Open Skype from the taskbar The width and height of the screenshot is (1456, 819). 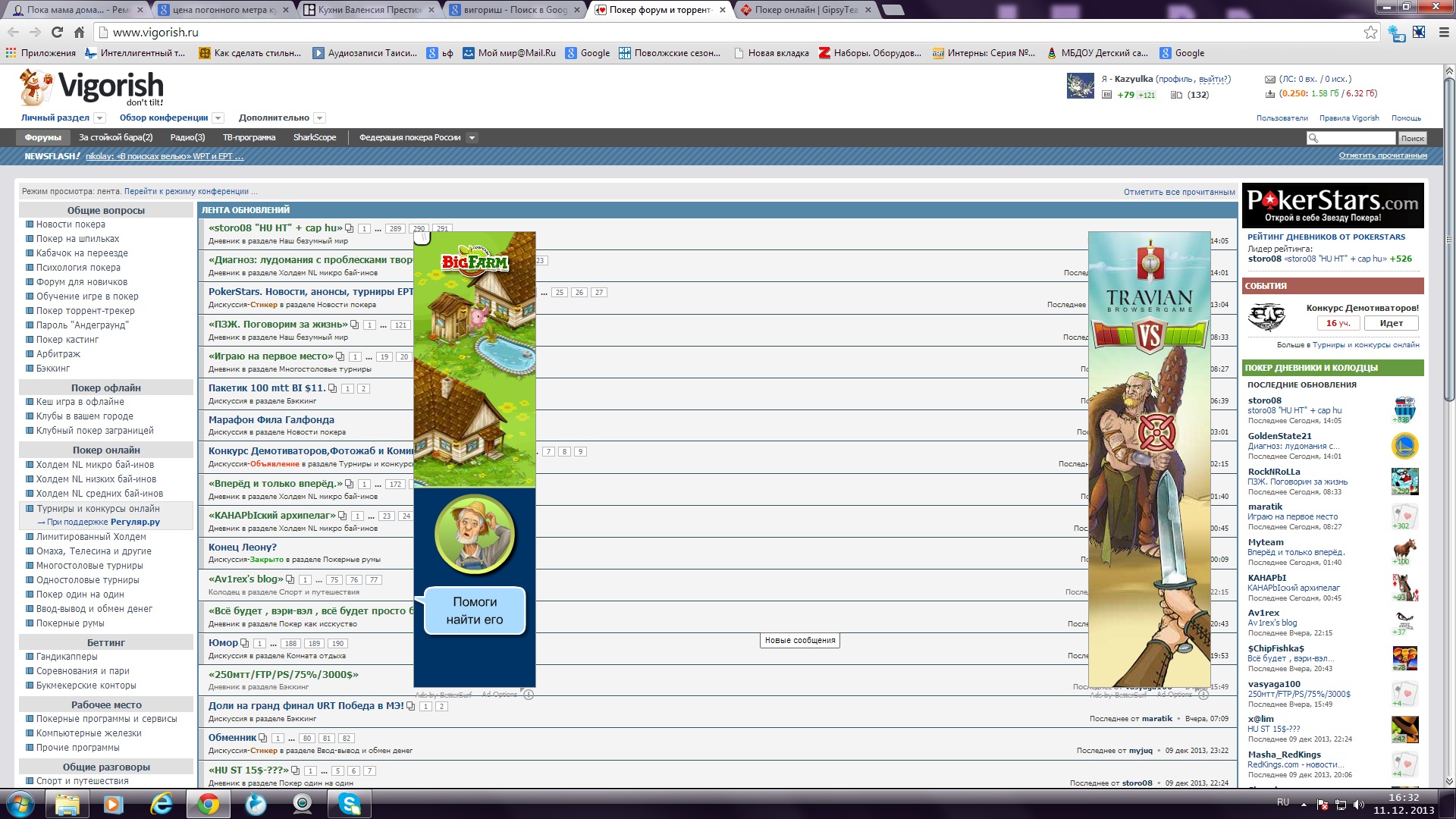tap(350, 804)
